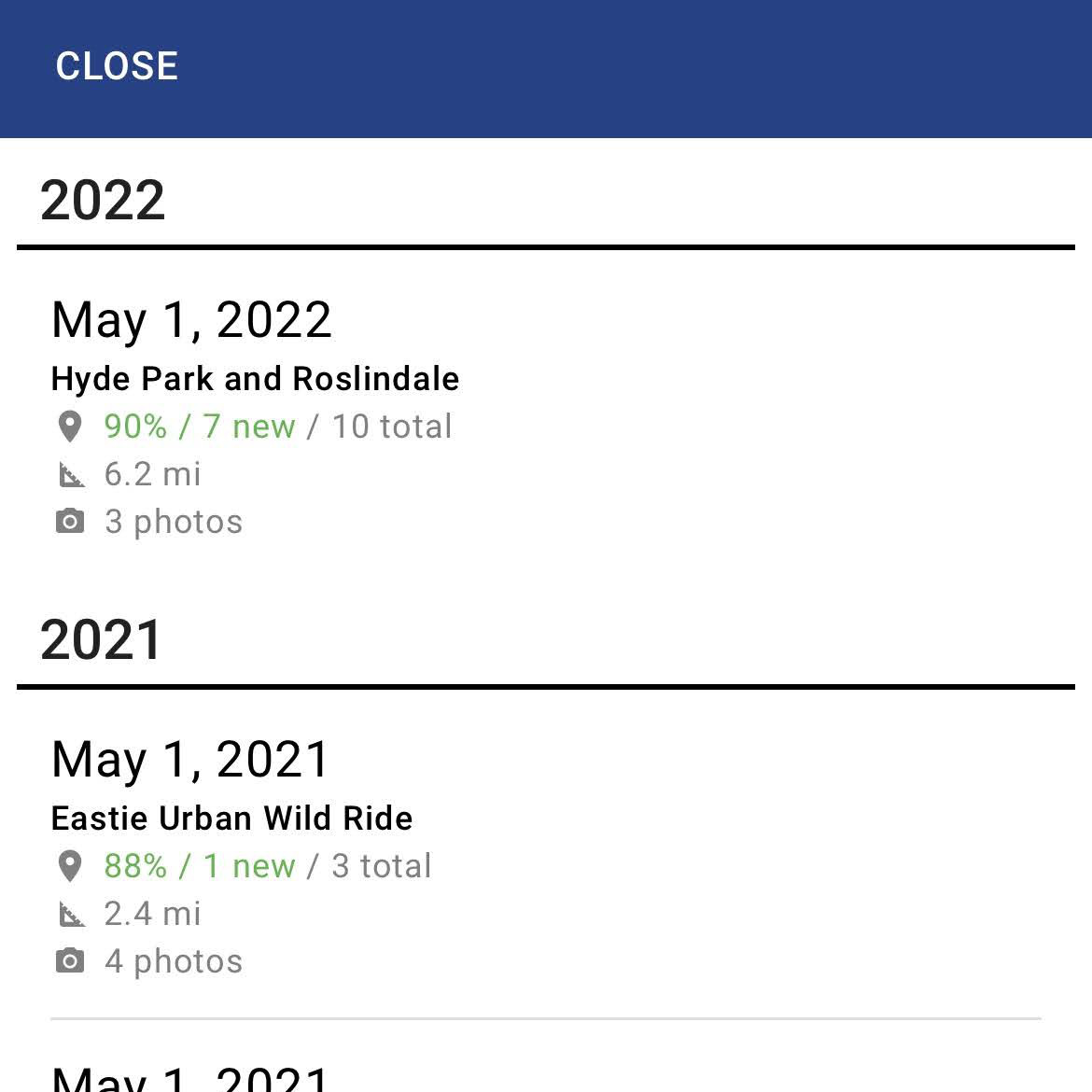Click the 3 total landmarks text

point(382,866)
